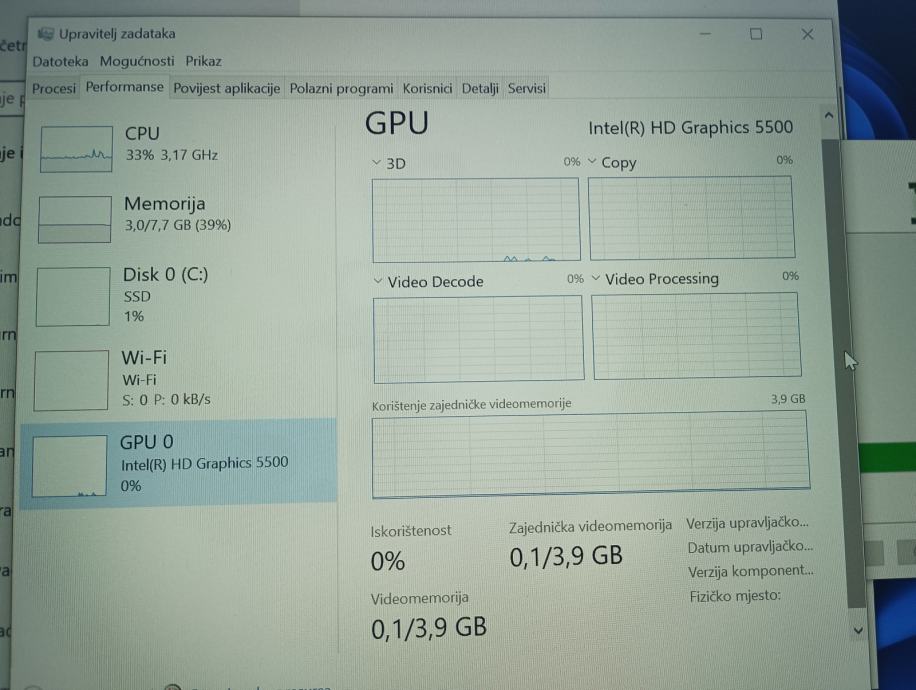This screenshot has width=916, height=690.
Task: Close the Upravitelj zadataka window
Action: (x=807, y=34)
